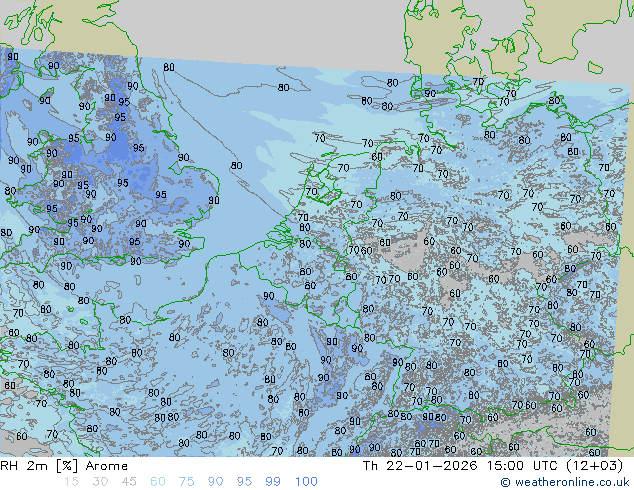Click the forecast date 'Th 22-01-2026 15:00 UTC (12+03)'
634x490 pixels.
click(493, 466)
